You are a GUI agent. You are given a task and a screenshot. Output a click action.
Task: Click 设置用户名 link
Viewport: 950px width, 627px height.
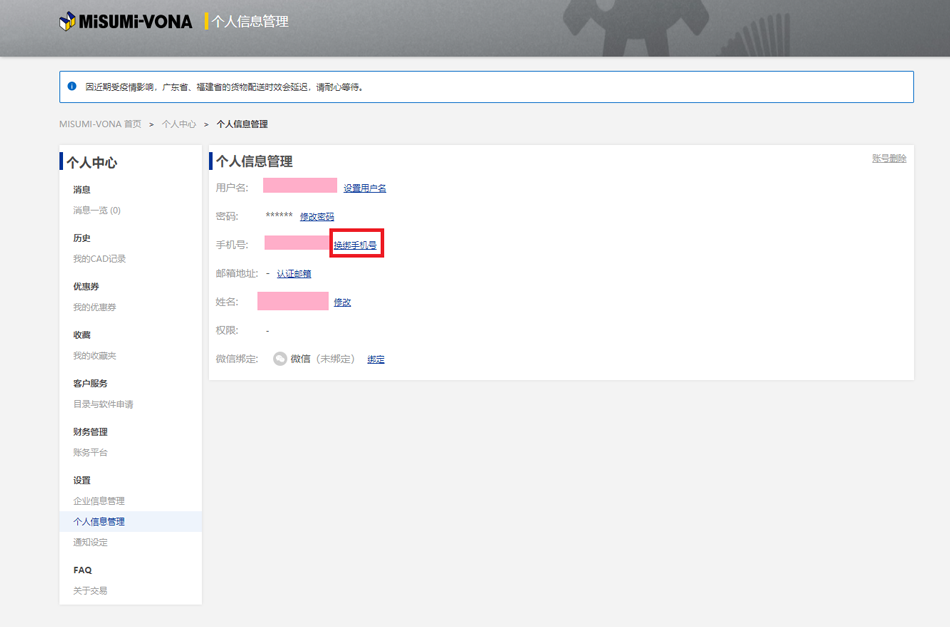(x=365, y=188)
